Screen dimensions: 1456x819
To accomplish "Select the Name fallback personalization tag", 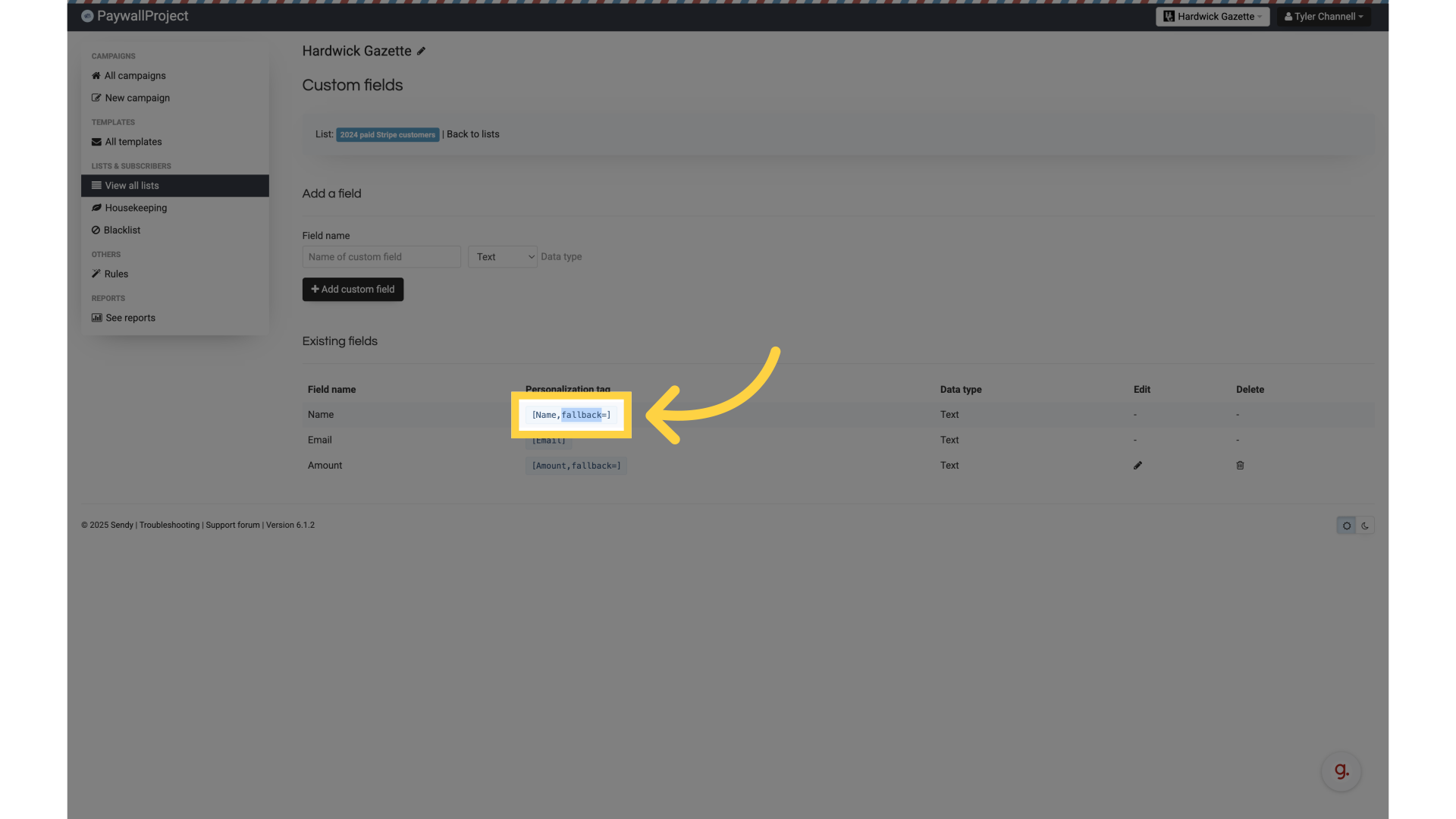I will tap(571, 415).
